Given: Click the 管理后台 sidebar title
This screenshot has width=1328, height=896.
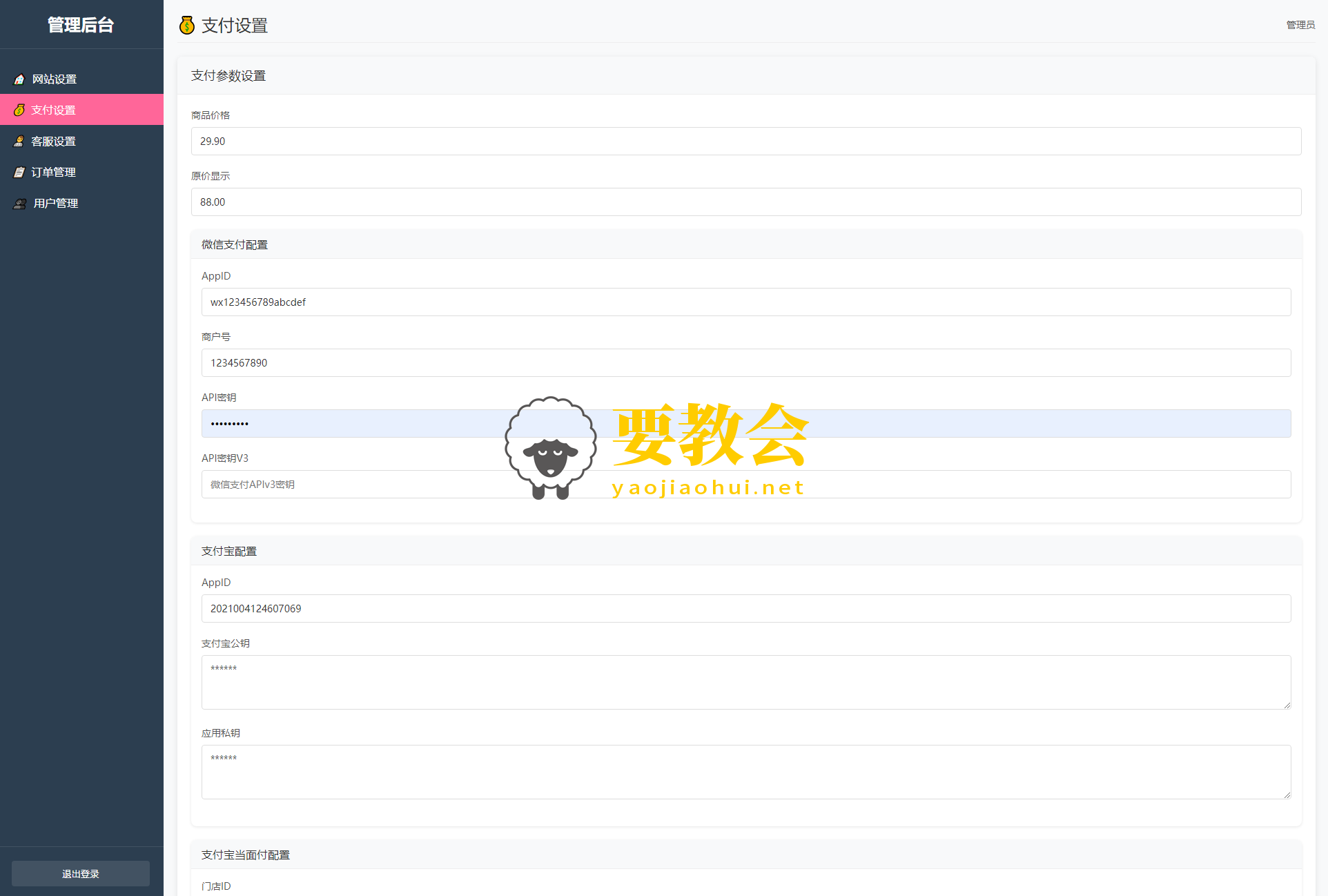Looking at the screenshot, I should [81, 25].
